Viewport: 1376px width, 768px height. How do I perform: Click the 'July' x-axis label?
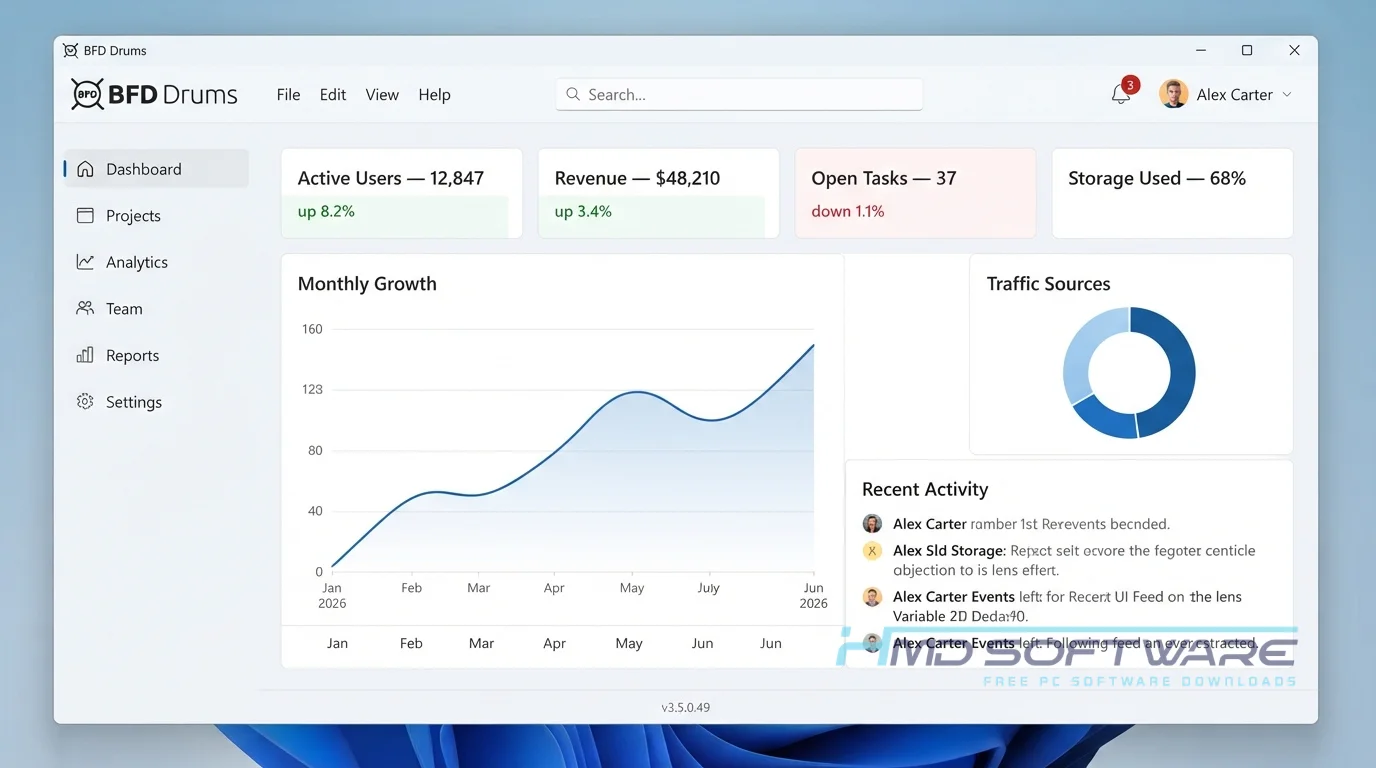pyautogui.click(x=708, y=588)
